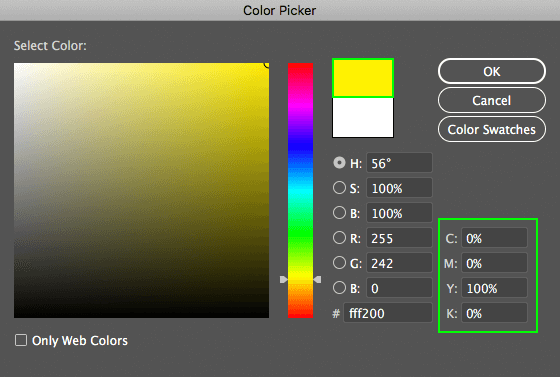Click the hue field showing 56°
The height and width of the screenshot is (377, 560).
pos(399,163)
